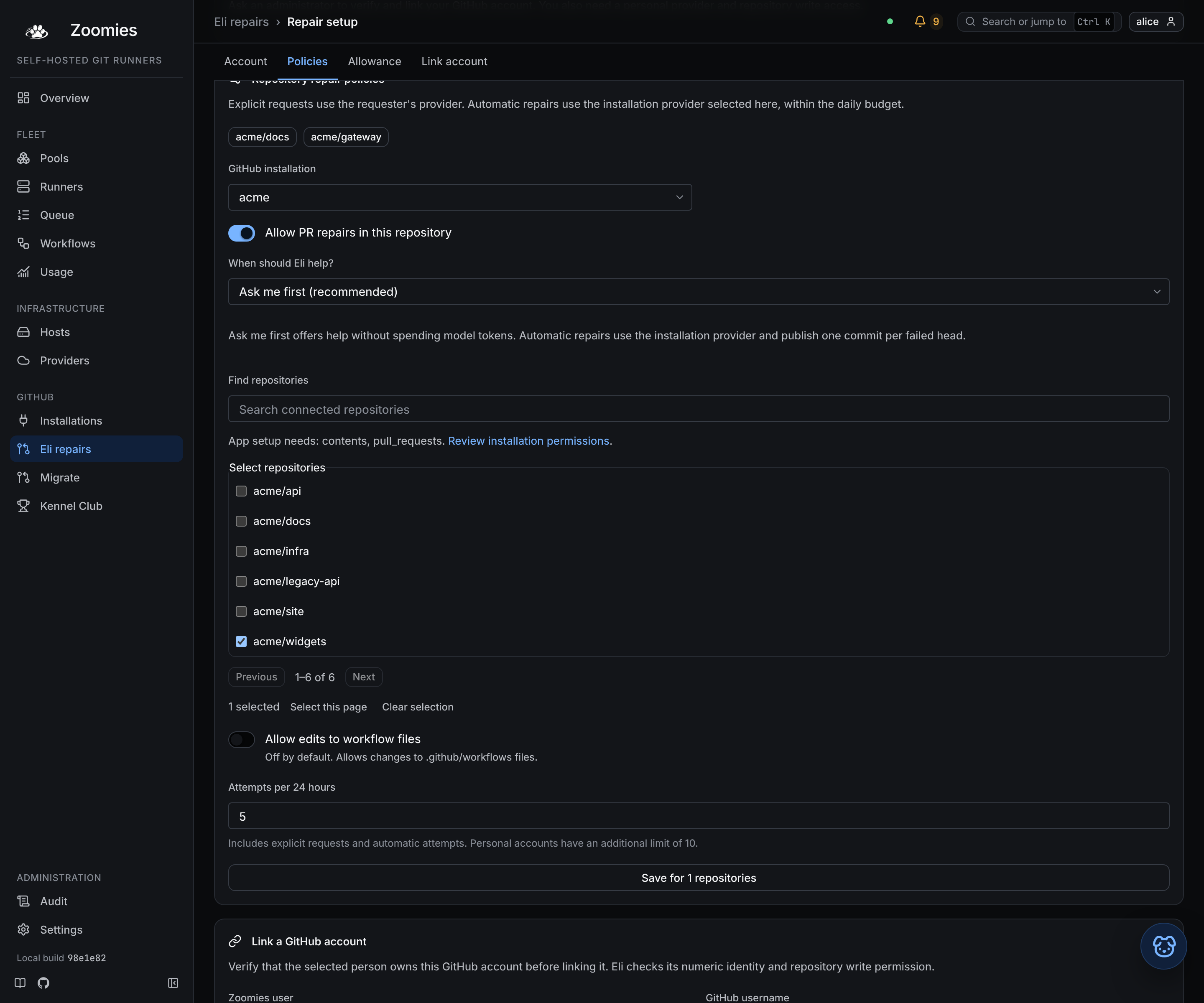Open the Hosts sidebar icon

pyautogui.click(x=23, y=332)
